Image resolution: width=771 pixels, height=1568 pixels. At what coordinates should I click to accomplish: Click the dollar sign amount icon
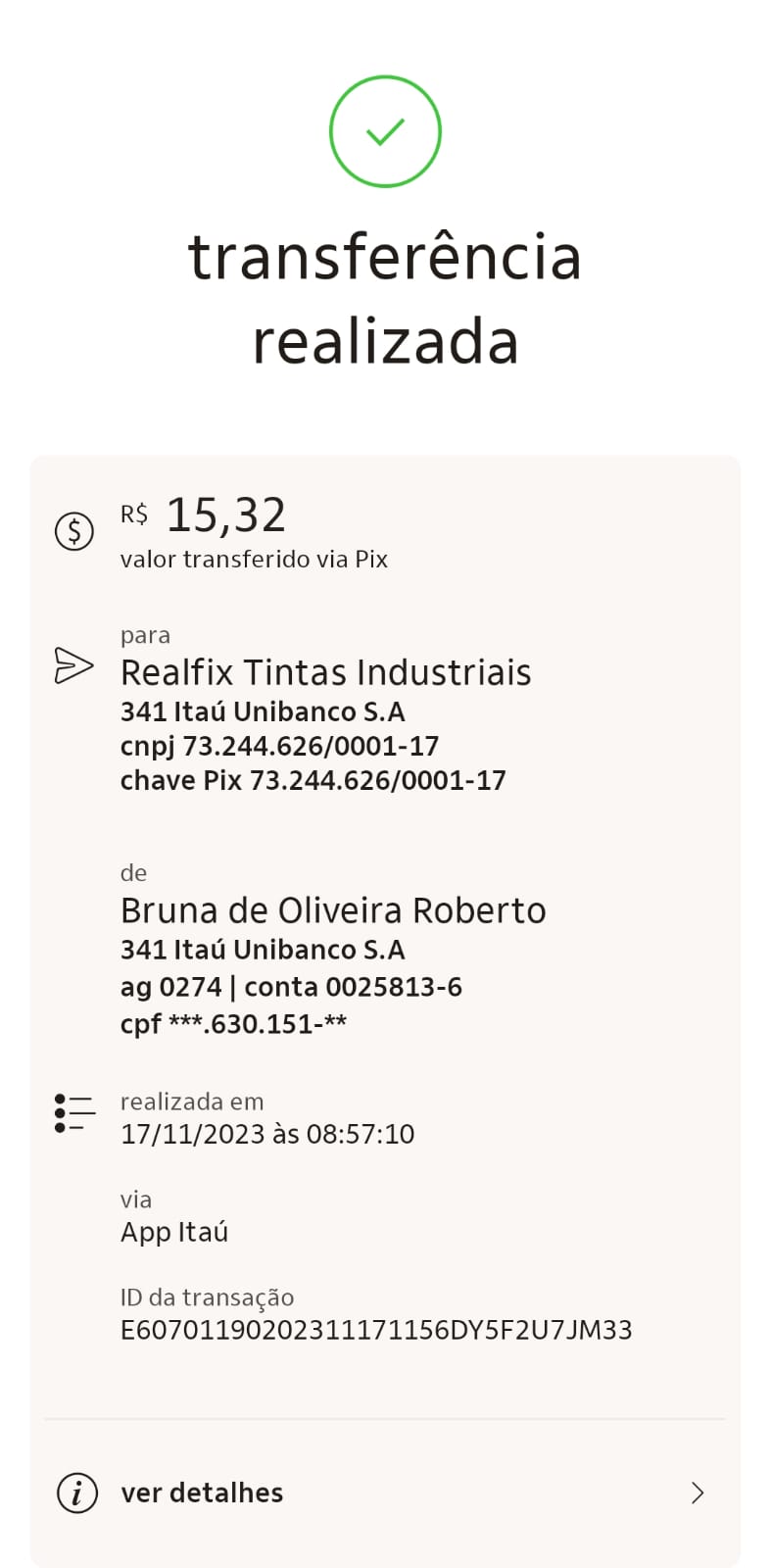tap(74, 531)
